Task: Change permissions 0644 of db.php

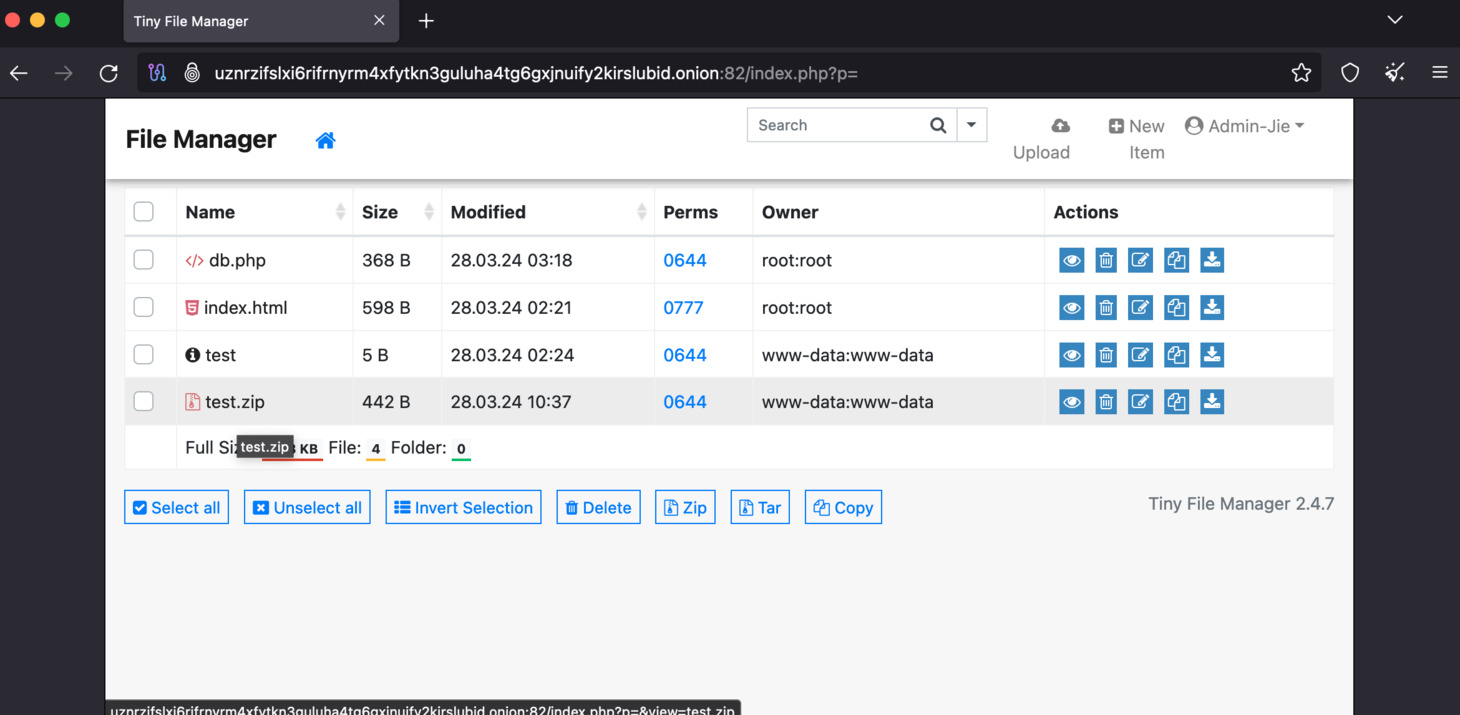Action: coord(685,260)
